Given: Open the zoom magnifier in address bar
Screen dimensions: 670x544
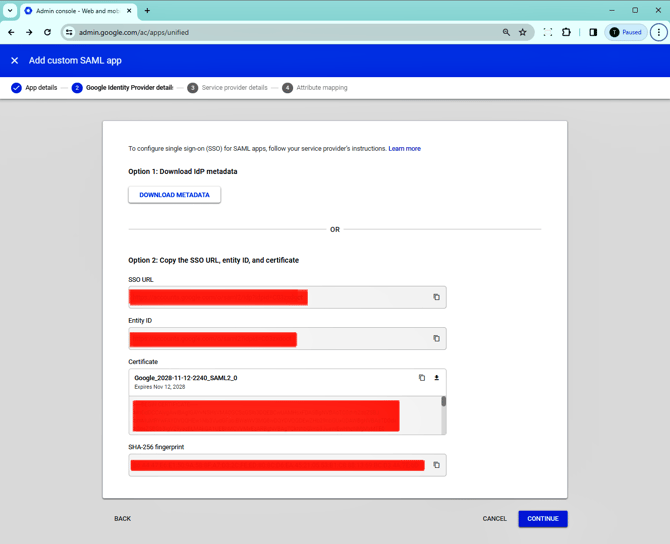Looking at the screenshot, I should click(x=506, y=32).
